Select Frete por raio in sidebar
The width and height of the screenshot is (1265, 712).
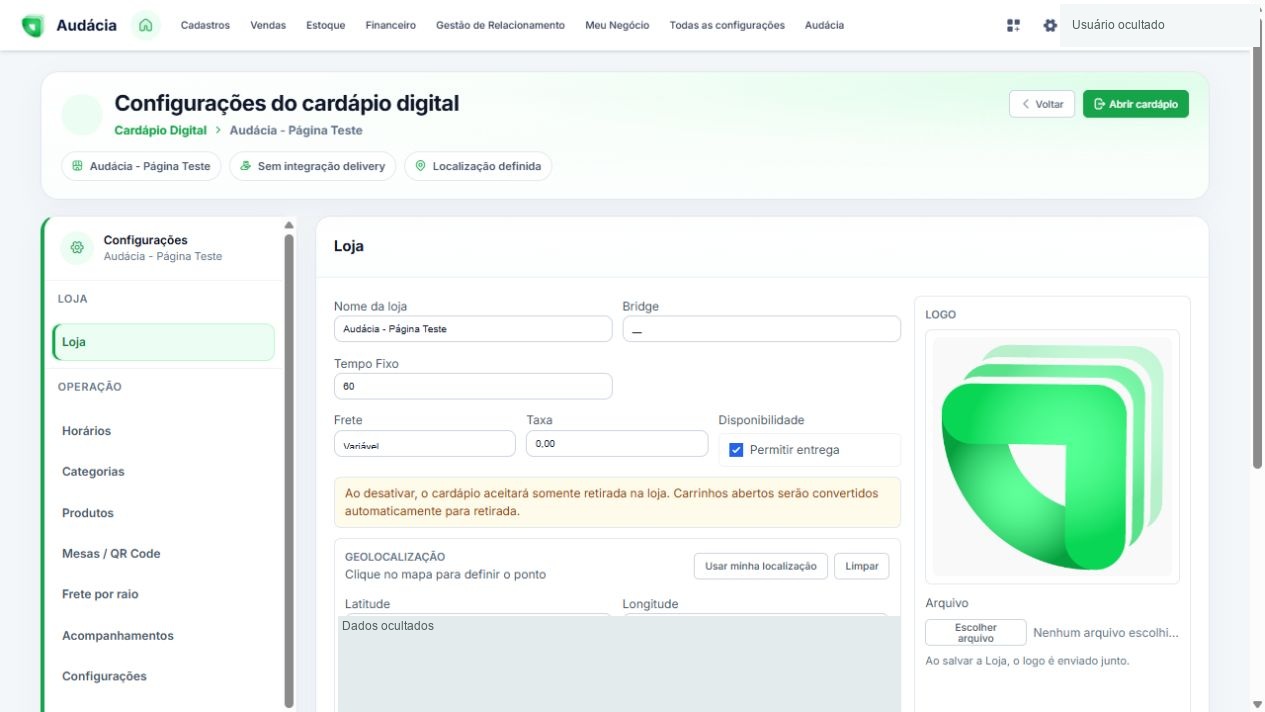point(163,594)
